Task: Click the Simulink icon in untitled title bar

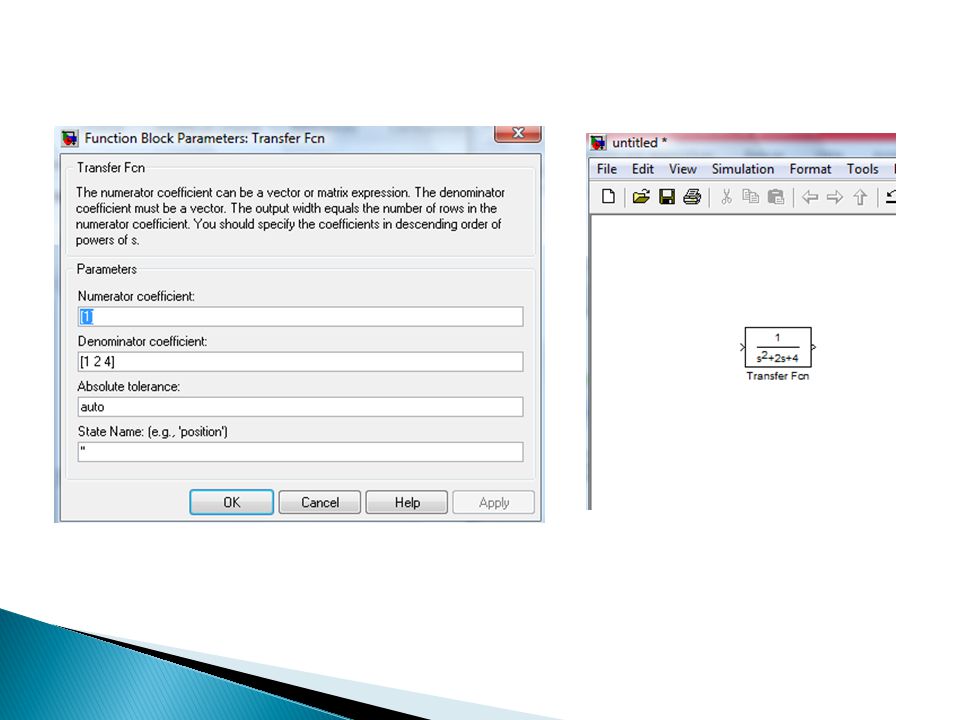Action: coord(598,143)
